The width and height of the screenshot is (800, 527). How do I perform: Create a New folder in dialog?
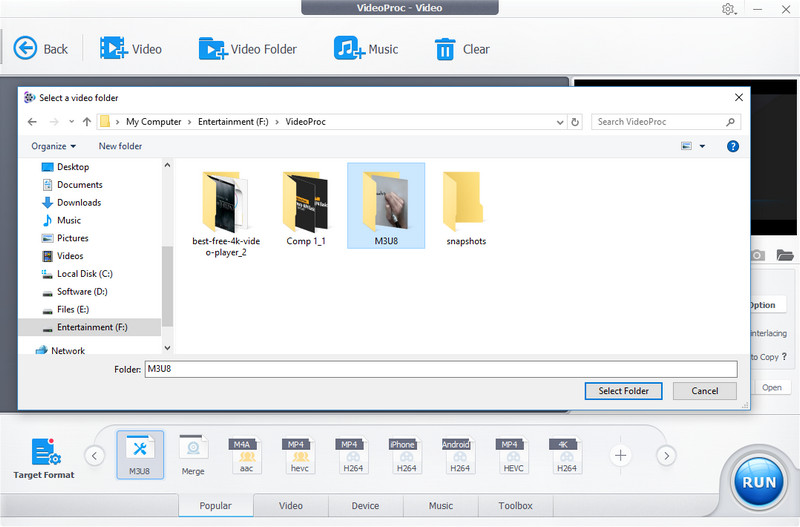[120, 146]
